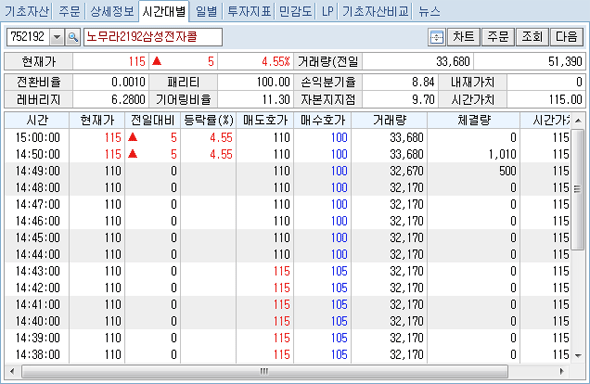Open the 민감도 tab
This screenshot has width=590, height=384.
click(x=295, y=11)
